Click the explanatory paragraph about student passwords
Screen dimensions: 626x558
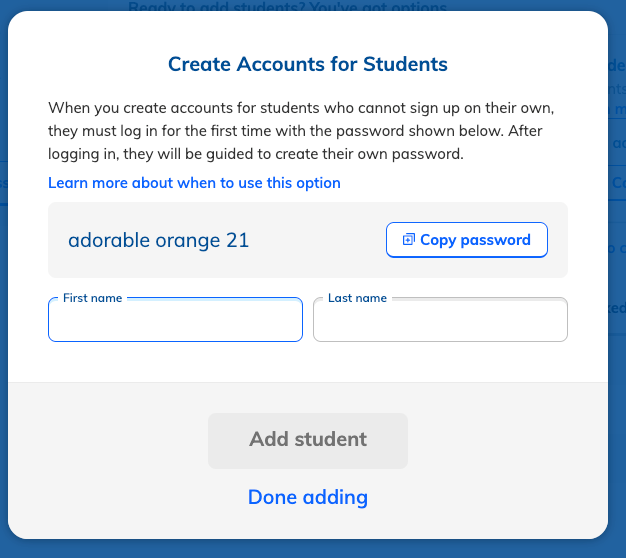coord(301,131)
